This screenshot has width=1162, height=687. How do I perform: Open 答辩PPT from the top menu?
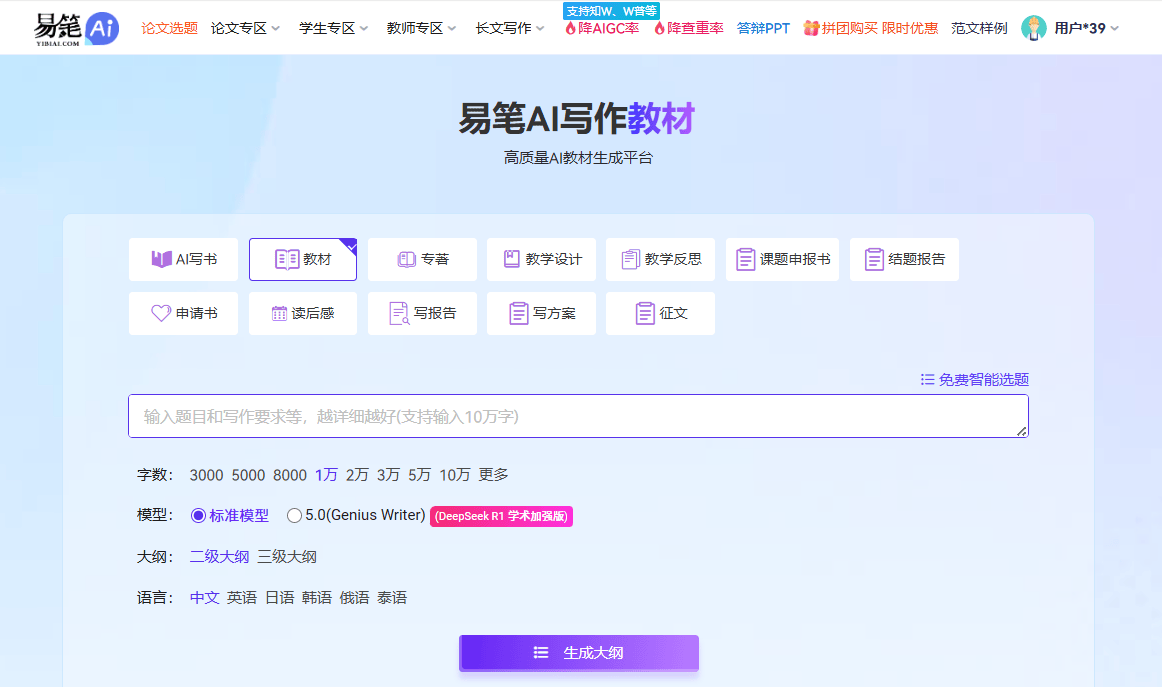tap(763, 28)
